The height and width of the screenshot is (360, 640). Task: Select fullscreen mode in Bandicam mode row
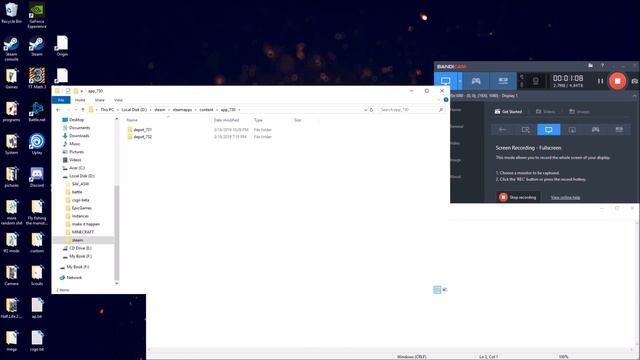[549, 130]
